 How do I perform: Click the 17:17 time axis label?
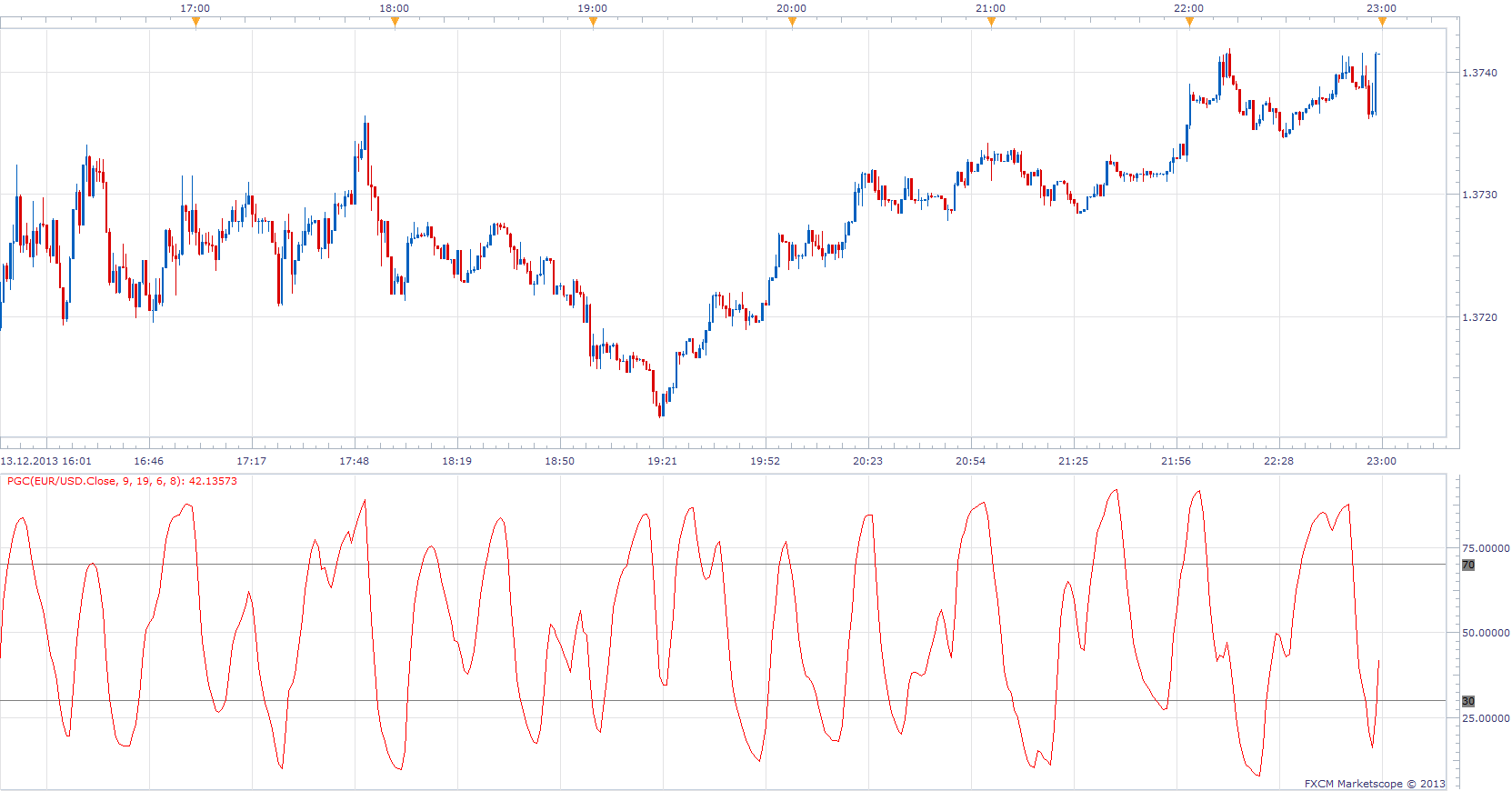(x=252, y=461)
